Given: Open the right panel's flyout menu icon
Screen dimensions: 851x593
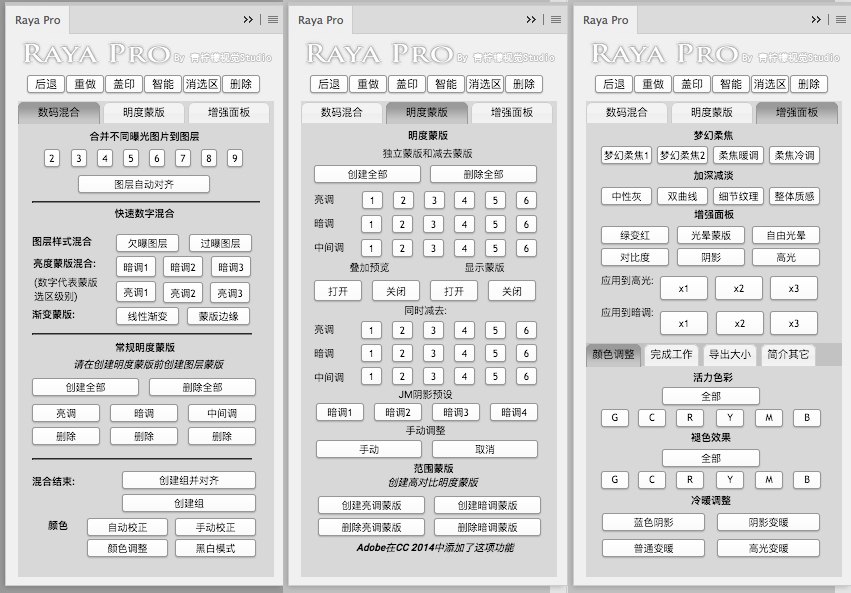Looking at the screenshot, I should click(841, 20).
